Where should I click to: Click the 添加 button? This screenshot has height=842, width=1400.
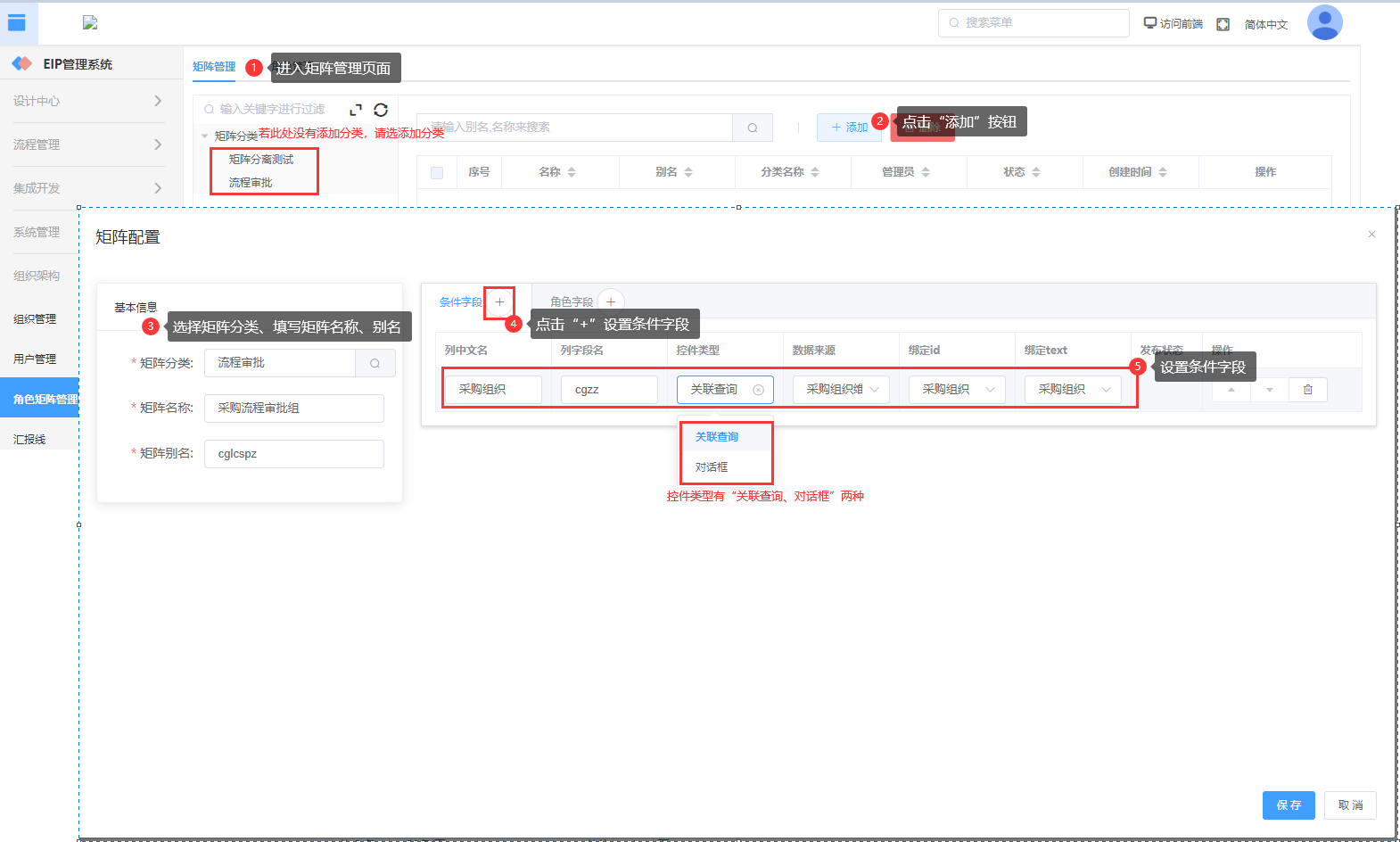coord(849,128)
